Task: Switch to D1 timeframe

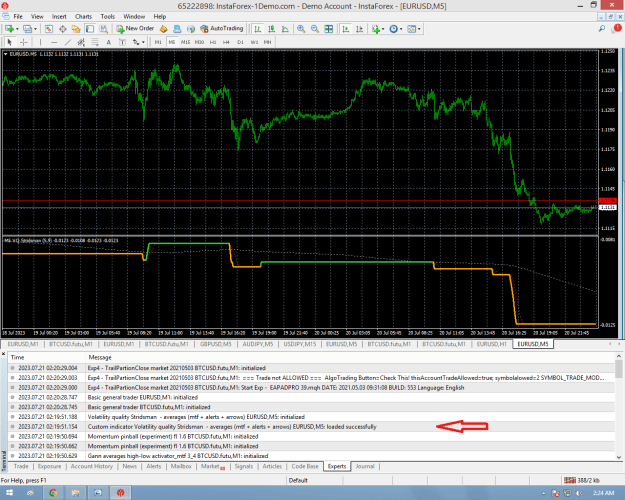Action: [x=240, y=42]
